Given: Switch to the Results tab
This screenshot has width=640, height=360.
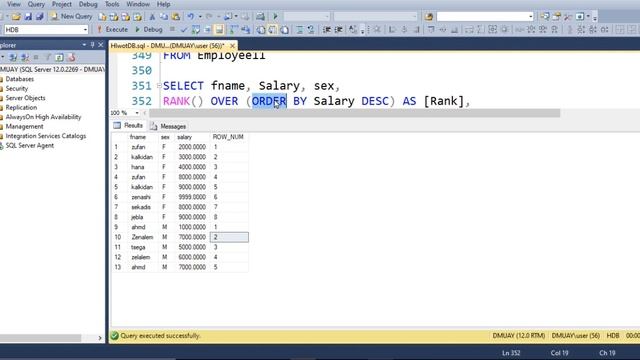Looking at the screenshot, I should pos(128,126).
